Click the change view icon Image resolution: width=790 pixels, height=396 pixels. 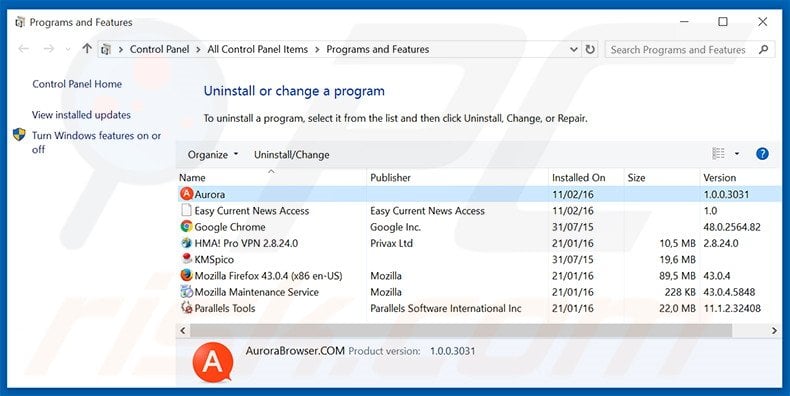[x=718, y=154]
